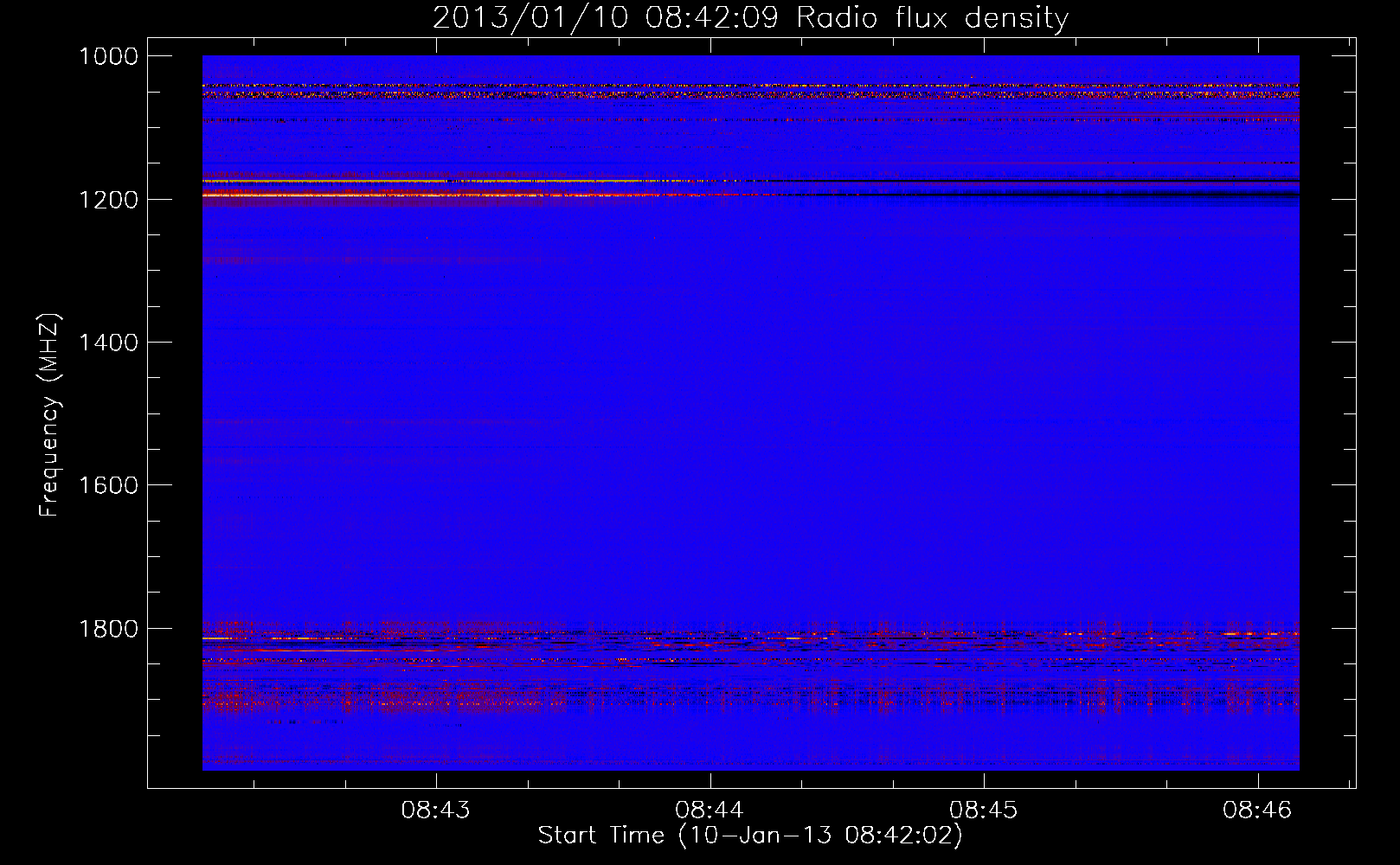
Task: Select the 1200 frequency tick label
Action: click(108, 200)
